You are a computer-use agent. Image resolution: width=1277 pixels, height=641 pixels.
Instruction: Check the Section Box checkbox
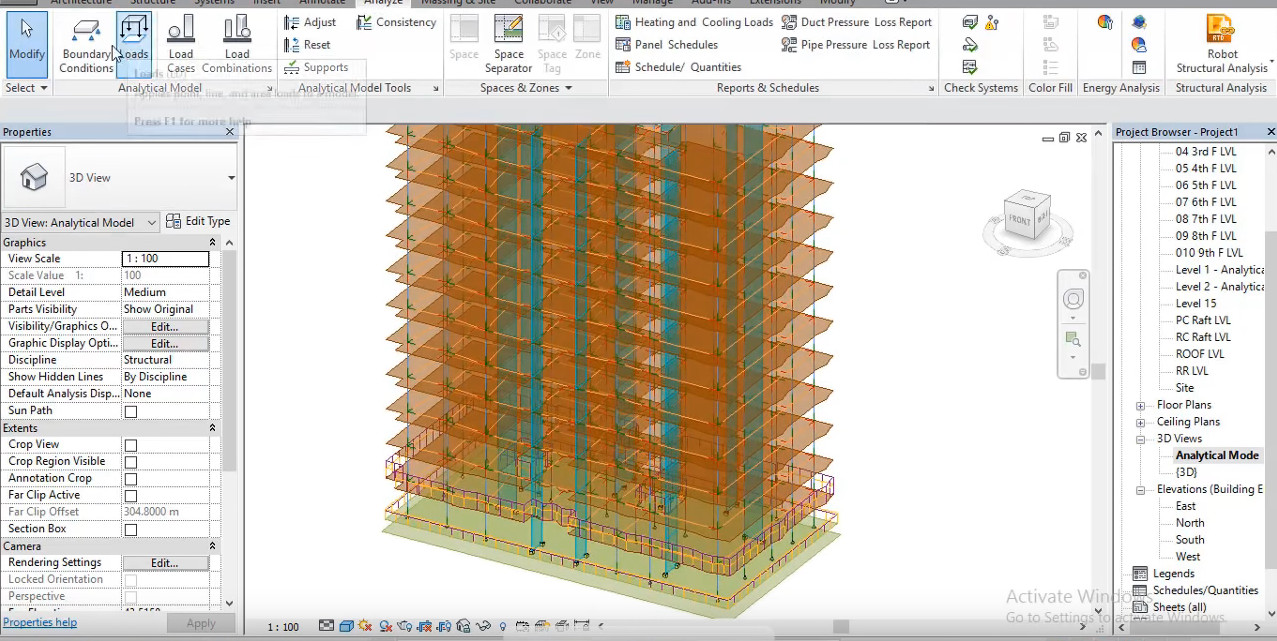tap(130, 529)
